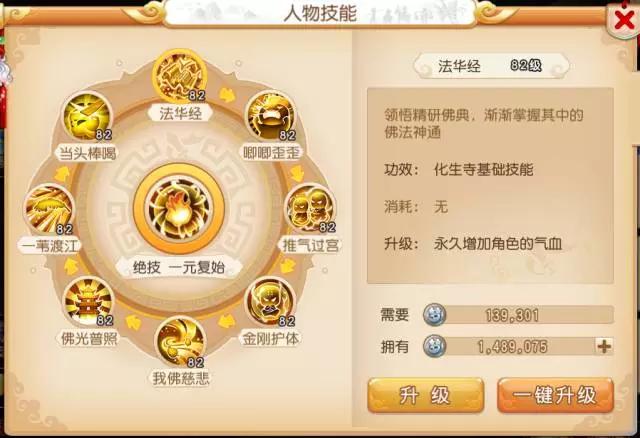Click the 绝技 一元复始 label
This screenshot has width=640, height=438.
click(179, 268)
